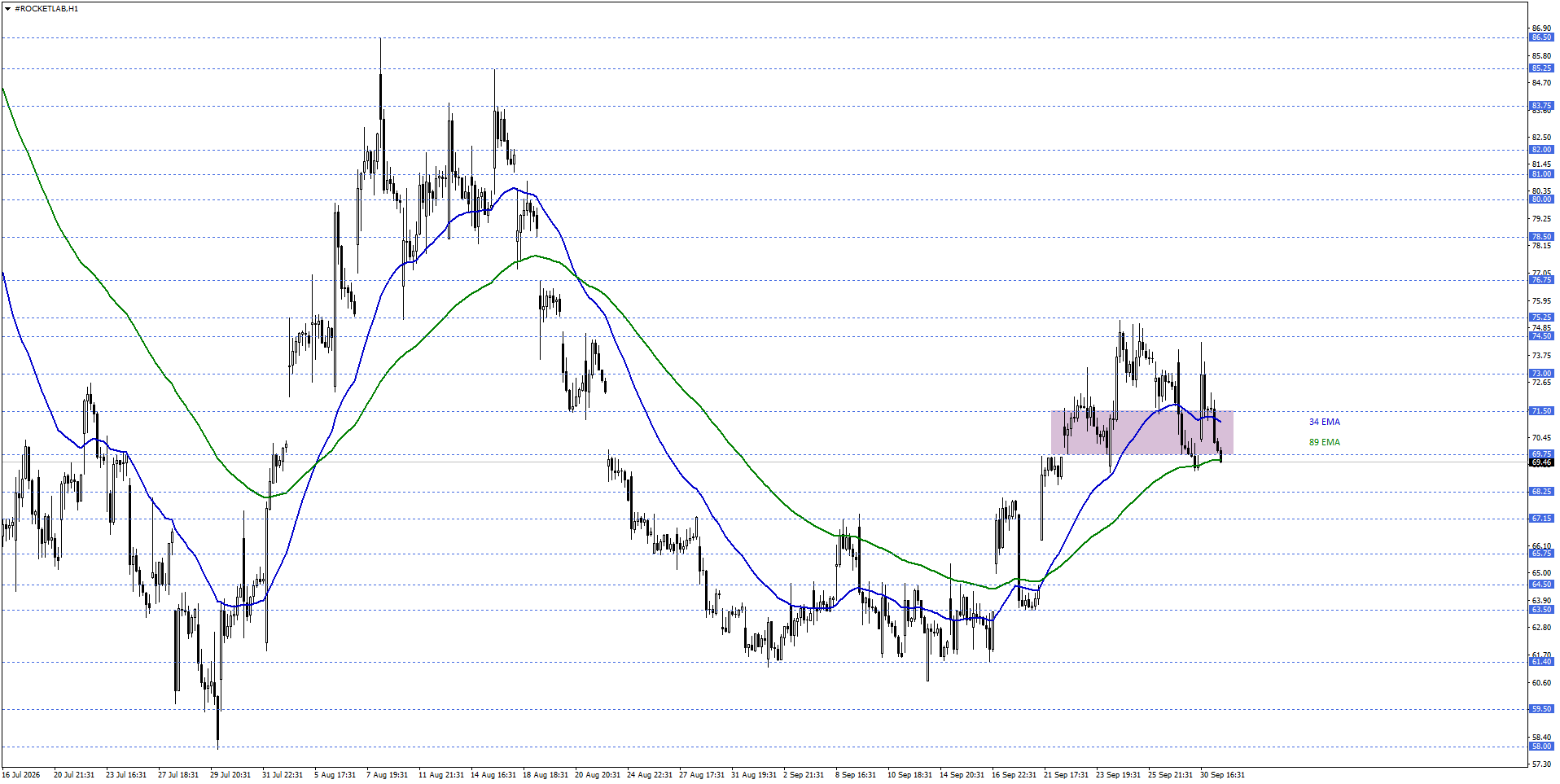Click the 64.50 level price tag
1560x784 pixels.
(x=1541, y=585)
